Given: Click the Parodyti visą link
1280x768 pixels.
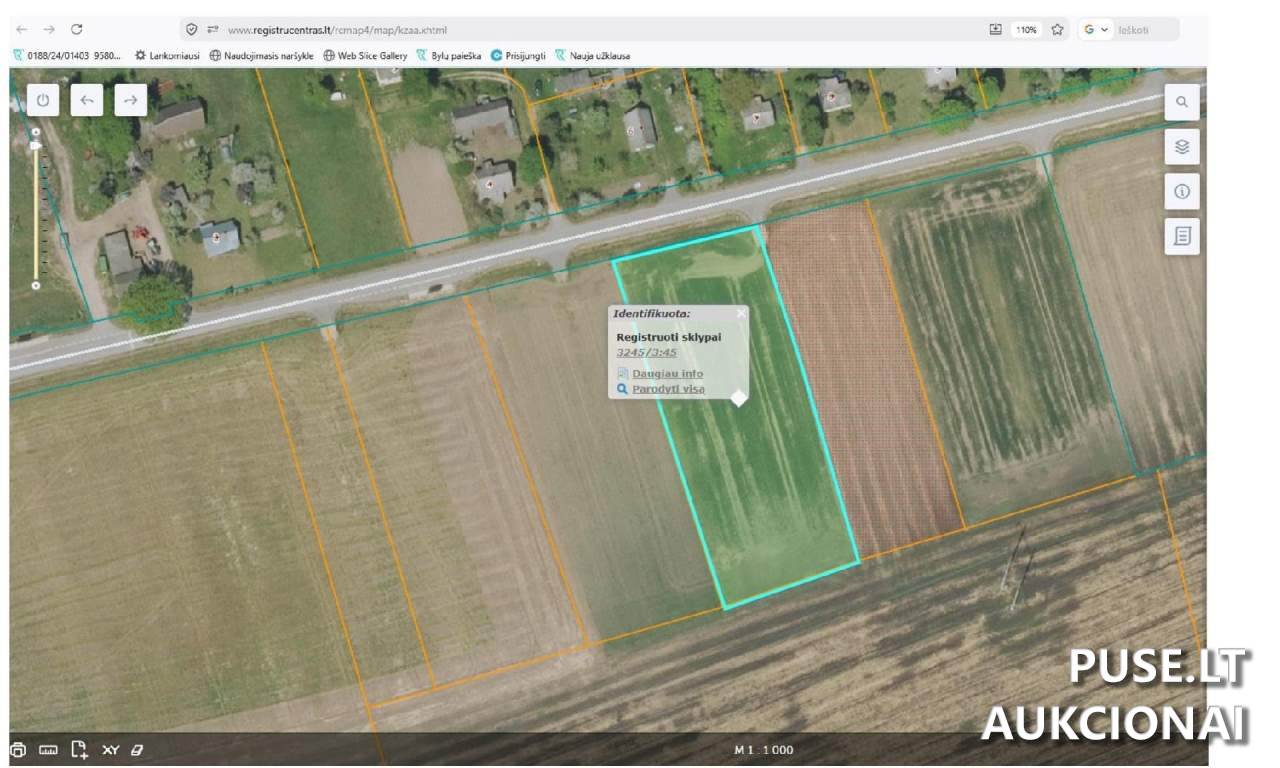Looking at the screenshot, I should pos(669,389).
